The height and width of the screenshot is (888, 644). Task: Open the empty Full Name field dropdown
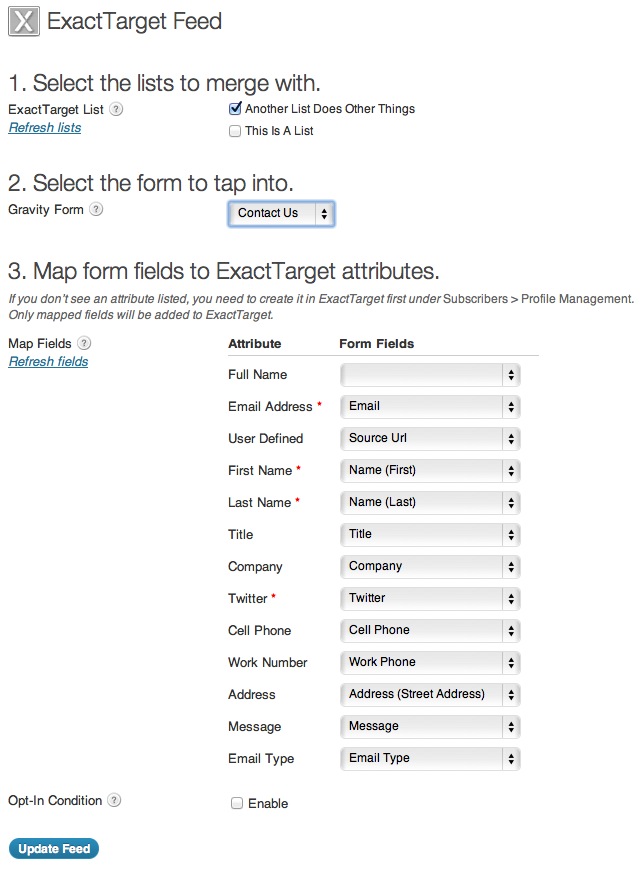click(x=430, y=375)
